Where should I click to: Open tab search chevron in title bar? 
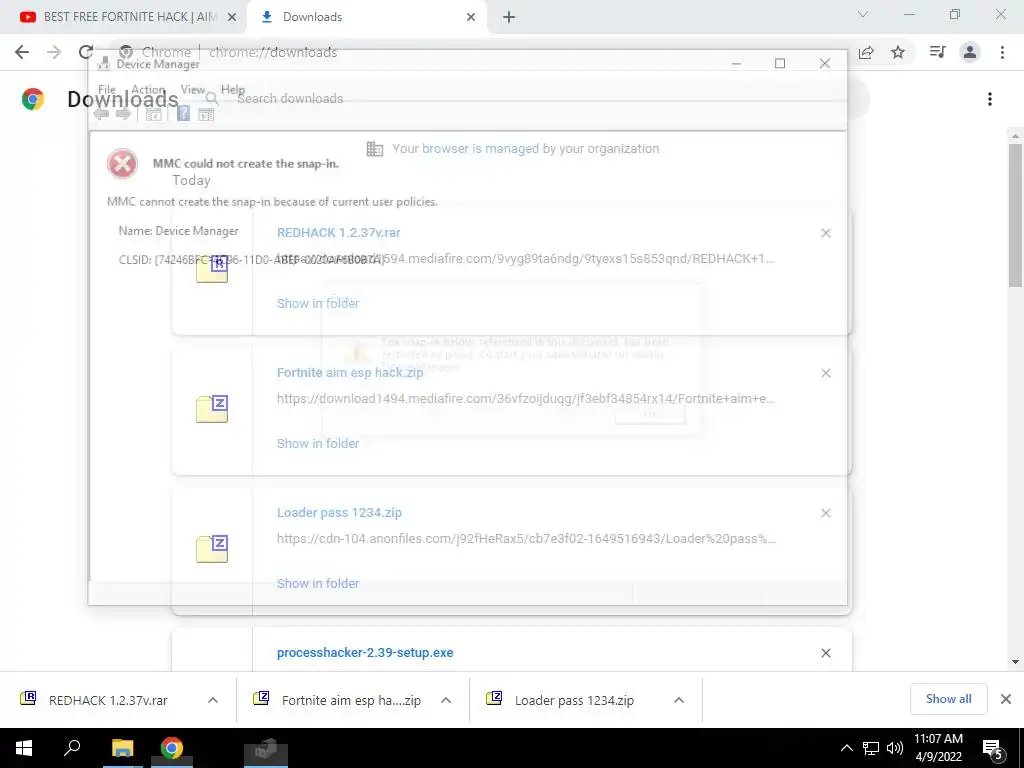coord(863,14)
